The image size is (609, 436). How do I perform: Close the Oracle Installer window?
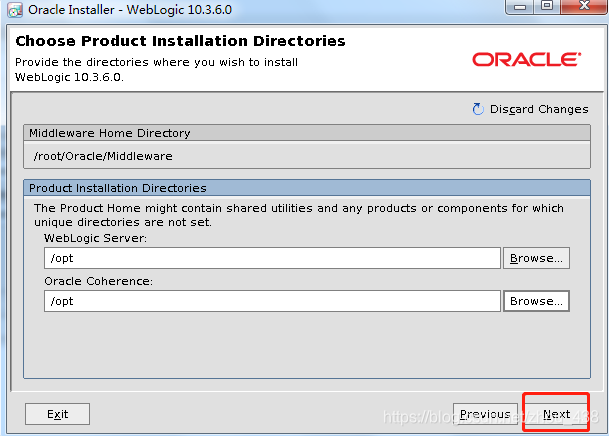click(584, 6)
